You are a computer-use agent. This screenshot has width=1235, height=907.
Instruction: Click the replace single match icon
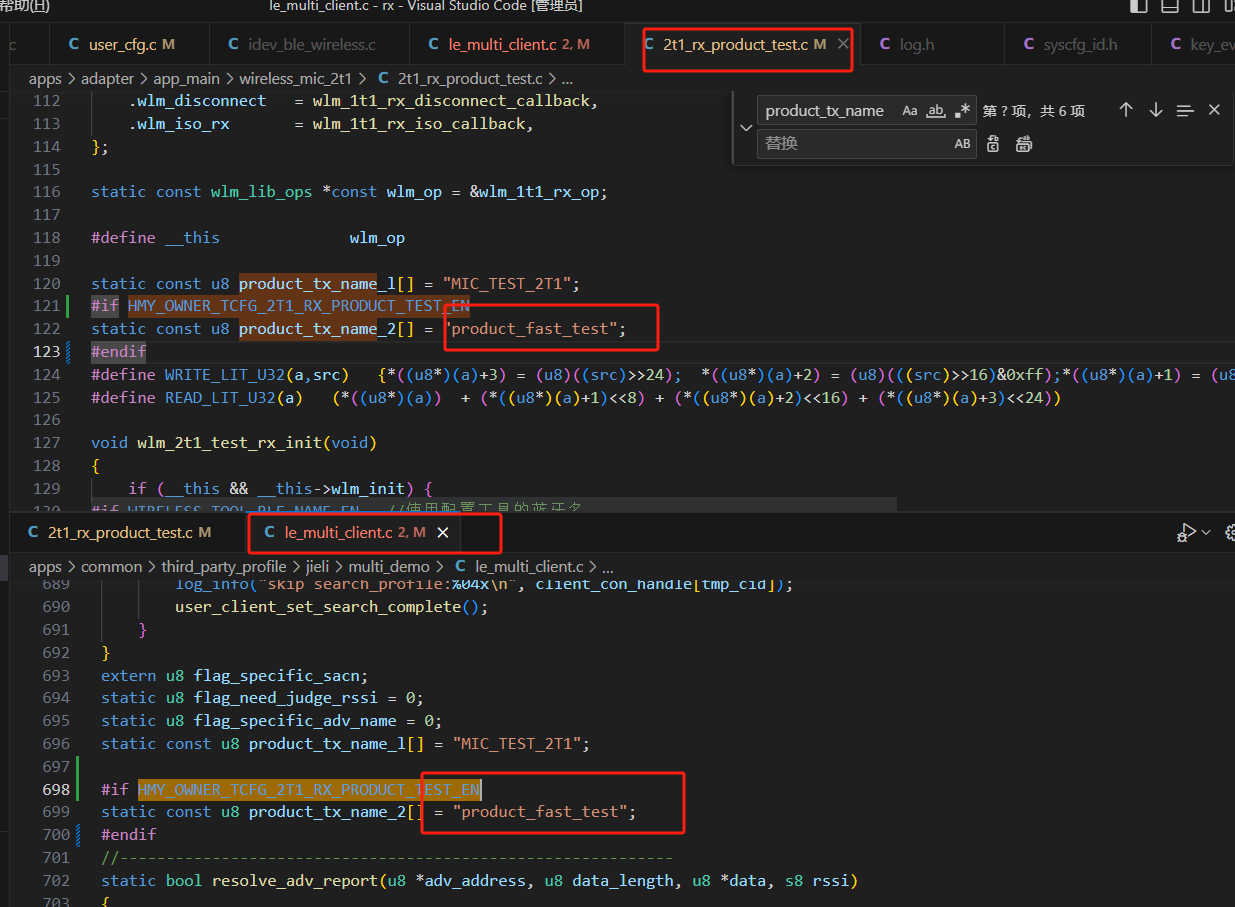point(993,144)
